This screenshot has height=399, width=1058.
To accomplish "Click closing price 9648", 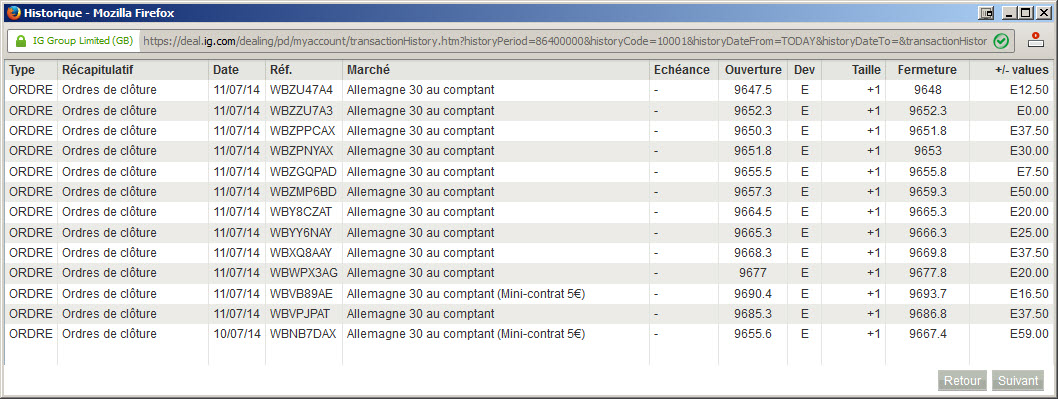I will 928,90.
